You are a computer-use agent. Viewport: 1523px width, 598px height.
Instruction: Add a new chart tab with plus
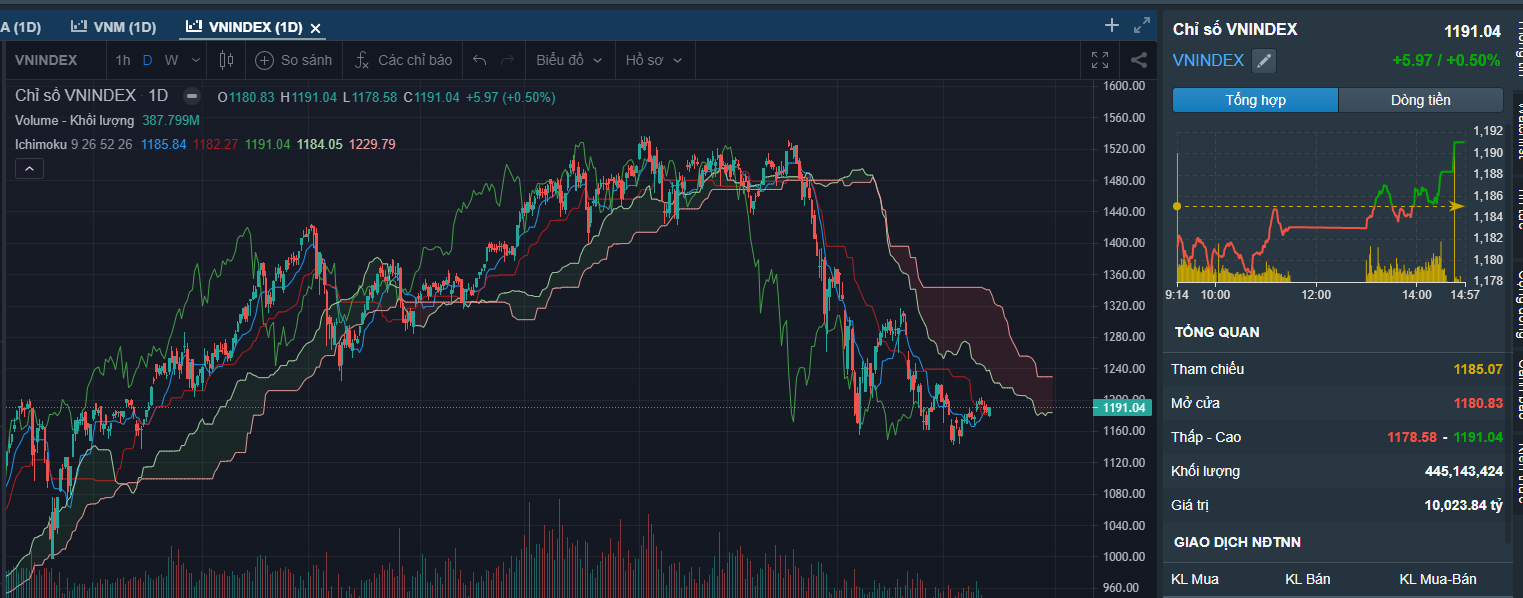point(1112,25)
